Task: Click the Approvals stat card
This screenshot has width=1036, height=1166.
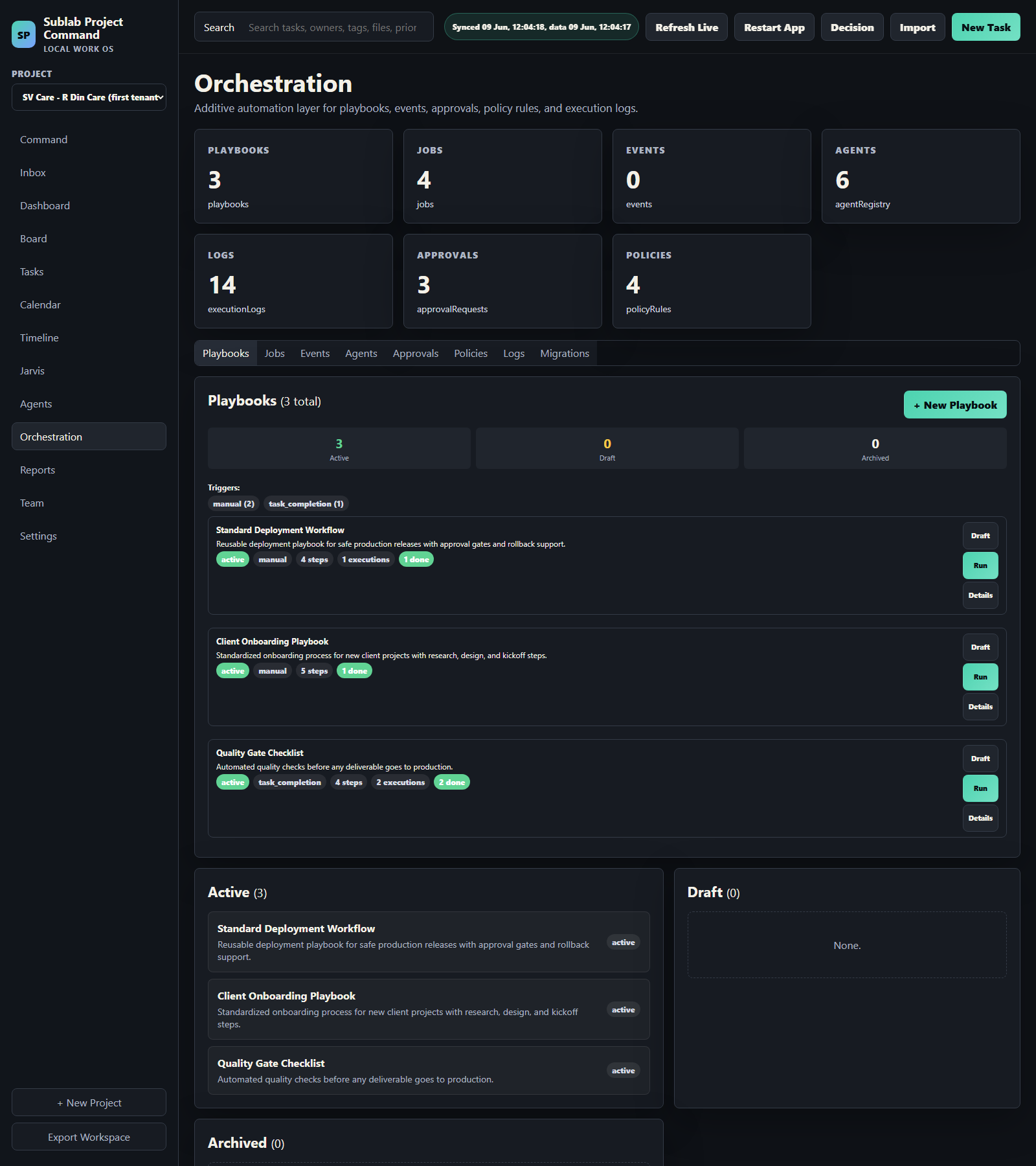Action: (502, 281)
